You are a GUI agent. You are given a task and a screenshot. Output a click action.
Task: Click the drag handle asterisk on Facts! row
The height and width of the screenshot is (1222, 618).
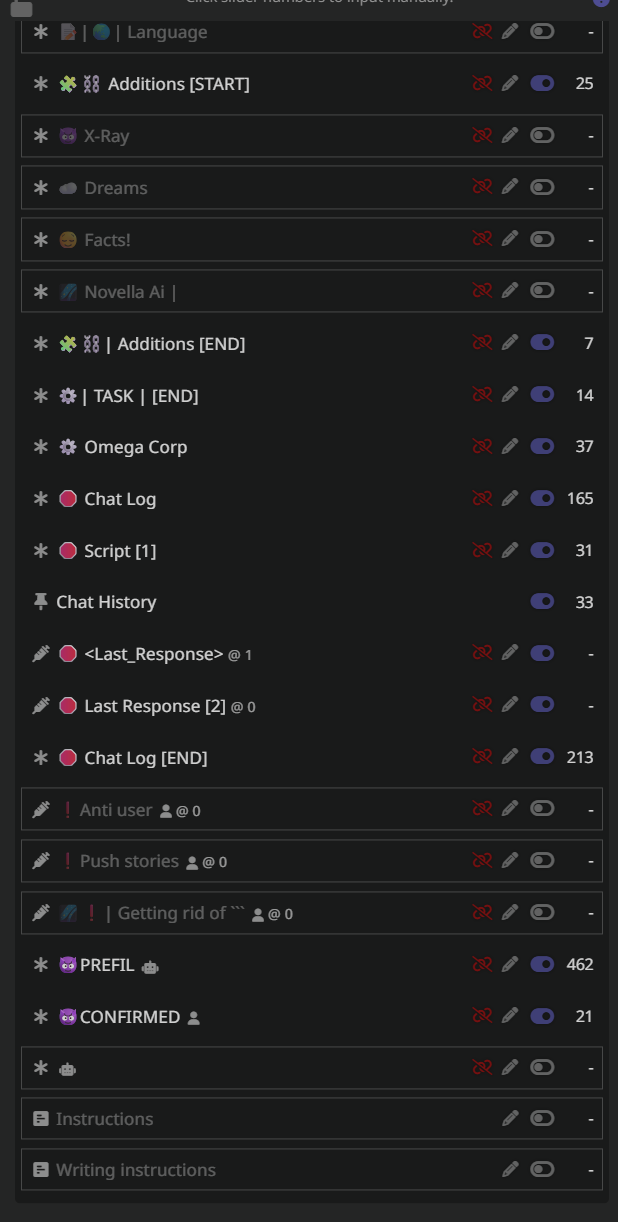point(41,240)
